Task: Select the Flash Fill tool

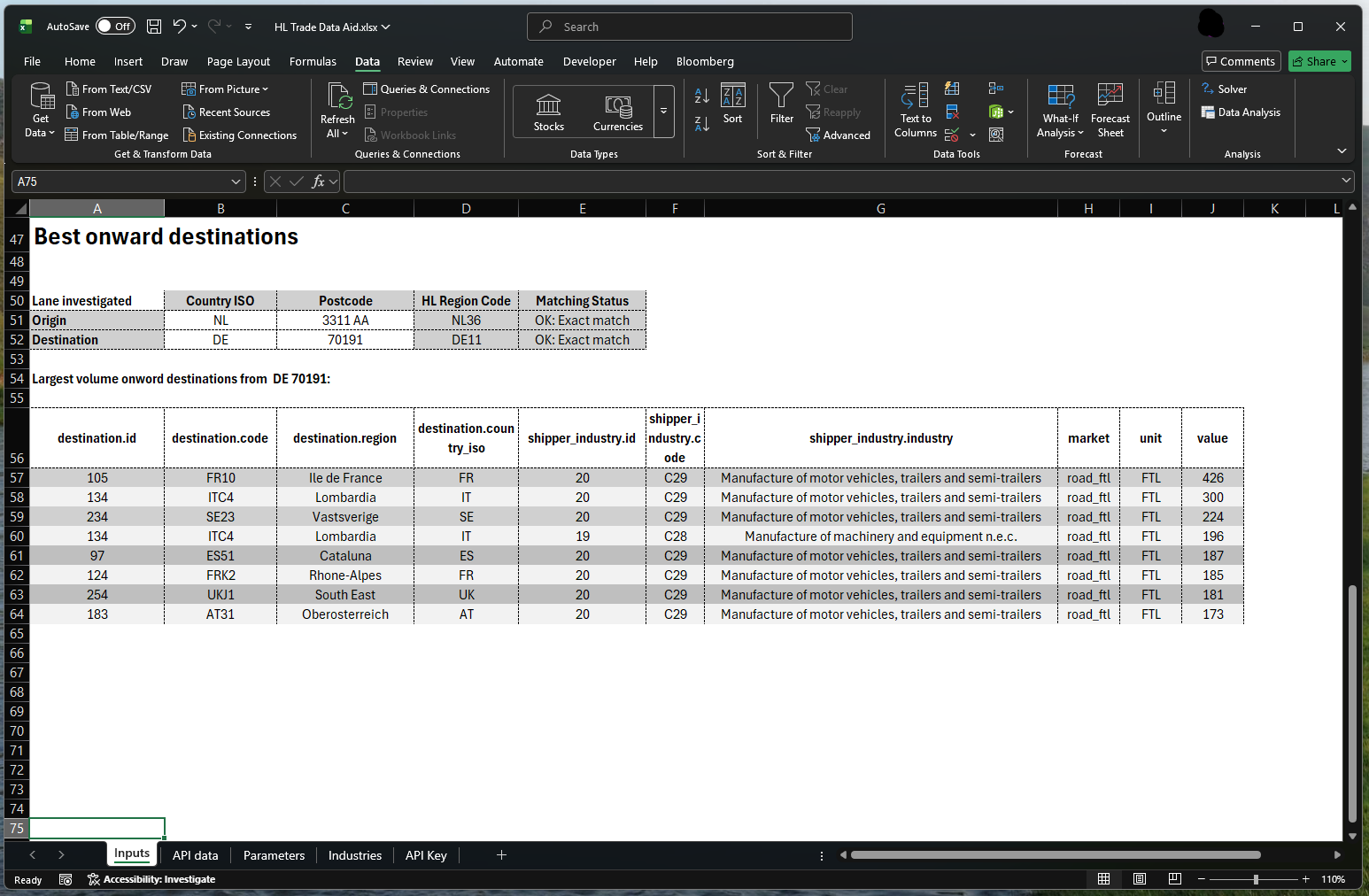Action: tap(952, 89)
